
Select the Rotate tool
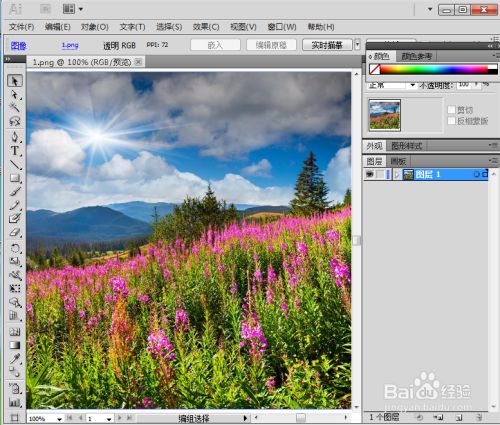pos(15,248)
